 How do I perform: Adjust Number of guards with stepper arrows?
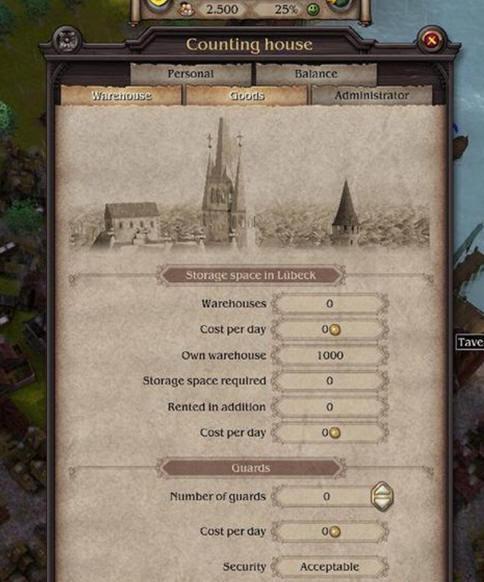[x=382, y=496]
